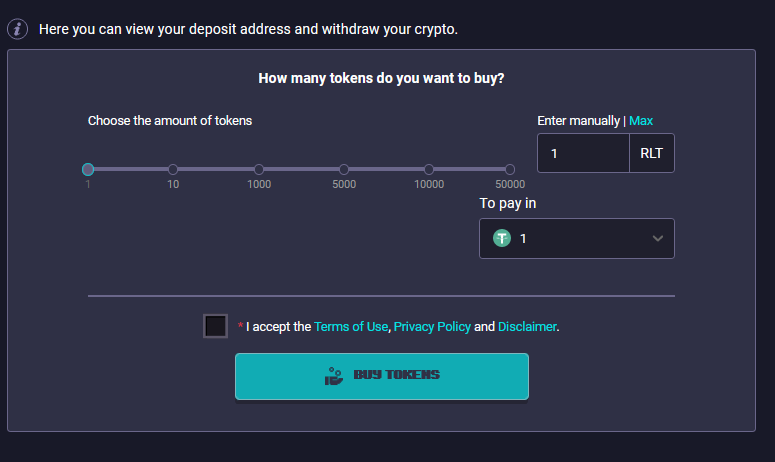Image resolution: width=775 pixels, height=462 pixels.
Task: Open the To pay in currency selector
Action: point(577,238)
